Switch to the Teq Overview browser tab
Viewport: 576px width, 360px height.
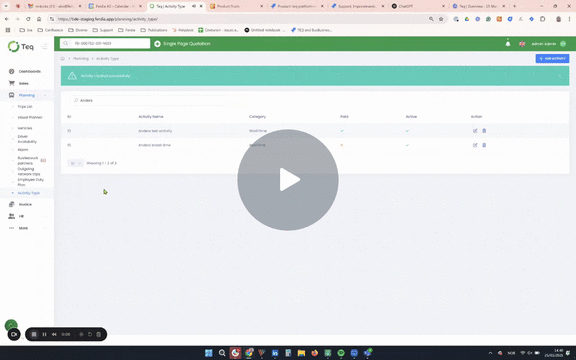pos(479,6)
